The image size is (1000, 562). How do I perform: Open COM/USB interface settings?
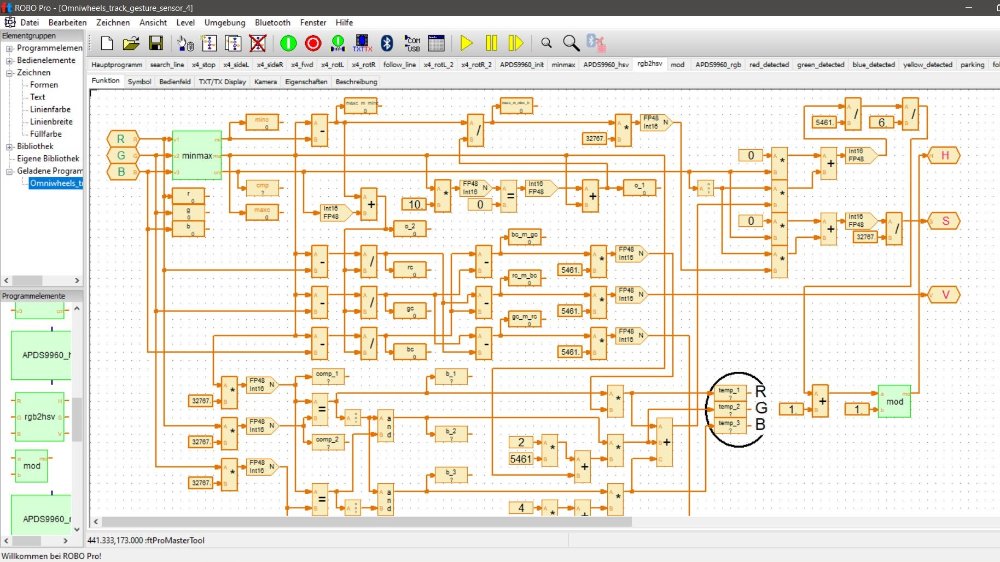(412, 43)
